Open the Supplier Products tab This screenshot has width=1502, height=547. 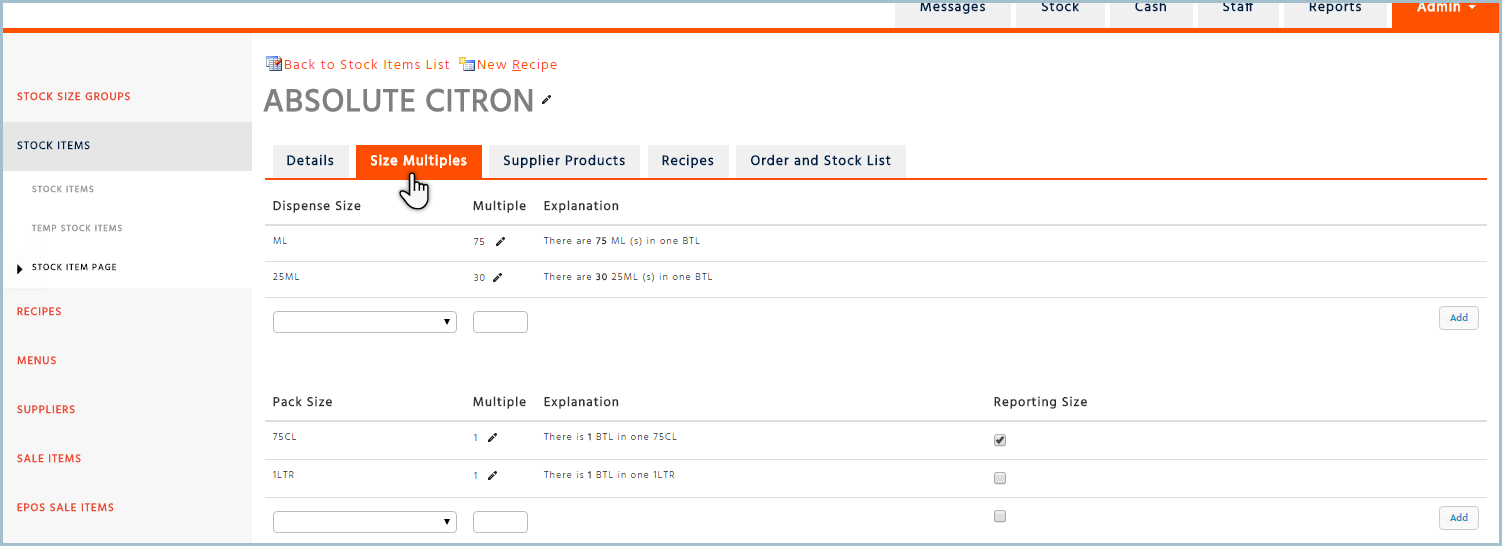pos(564,161)
